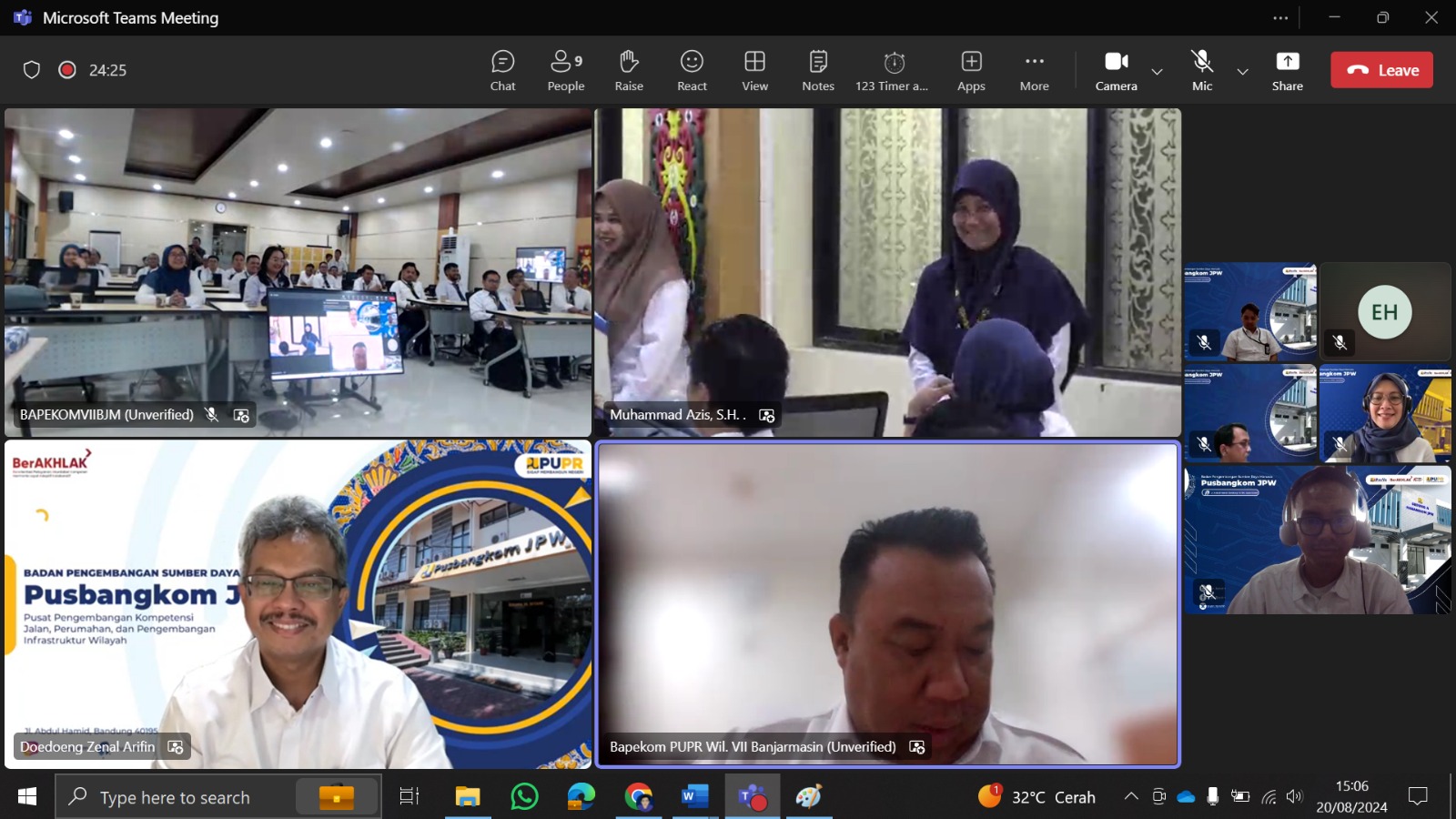Open the Chat panel
1456x819 pixels.
coord(502,70)
